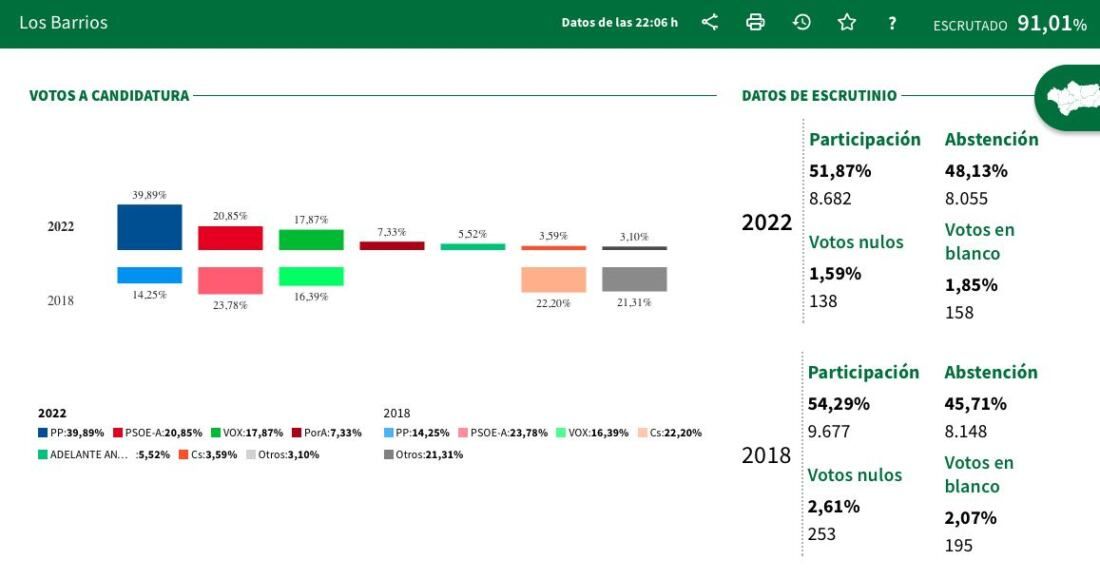Click 2022 legend Cs orange swatch

click(184, 455)
